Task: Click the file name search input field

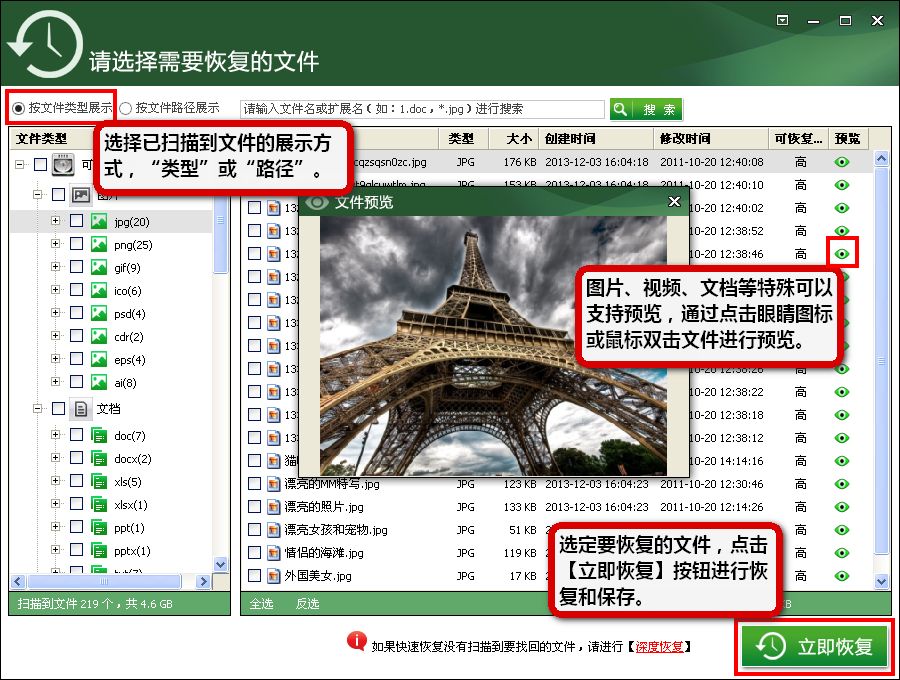Action: pos(422,109)
